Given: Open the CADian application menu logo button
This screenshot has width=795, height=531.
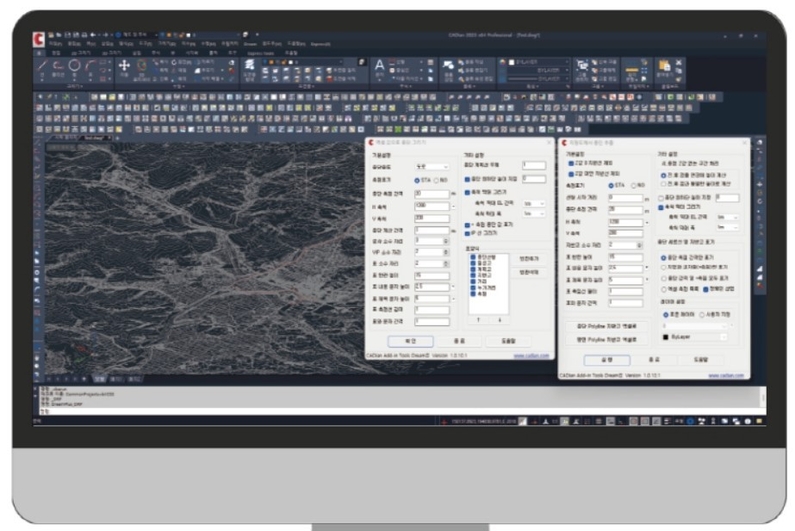Looking at the screenshot, I should (x=39, y=39).
